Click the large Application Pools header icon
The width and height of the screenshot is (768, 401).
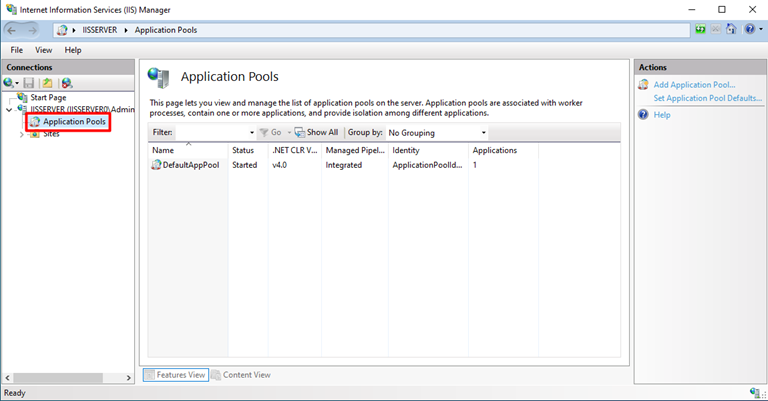(159, 77)
